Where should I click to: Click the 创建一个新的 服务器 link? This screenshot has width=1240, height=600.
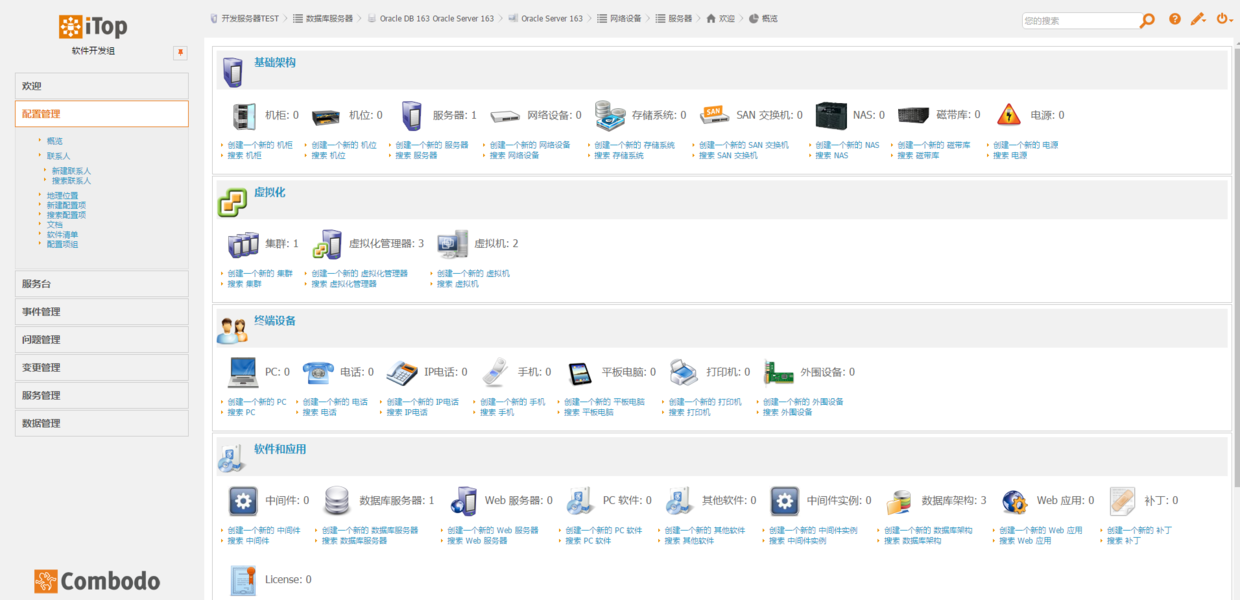pyautogui.click(x=432, y=145)
